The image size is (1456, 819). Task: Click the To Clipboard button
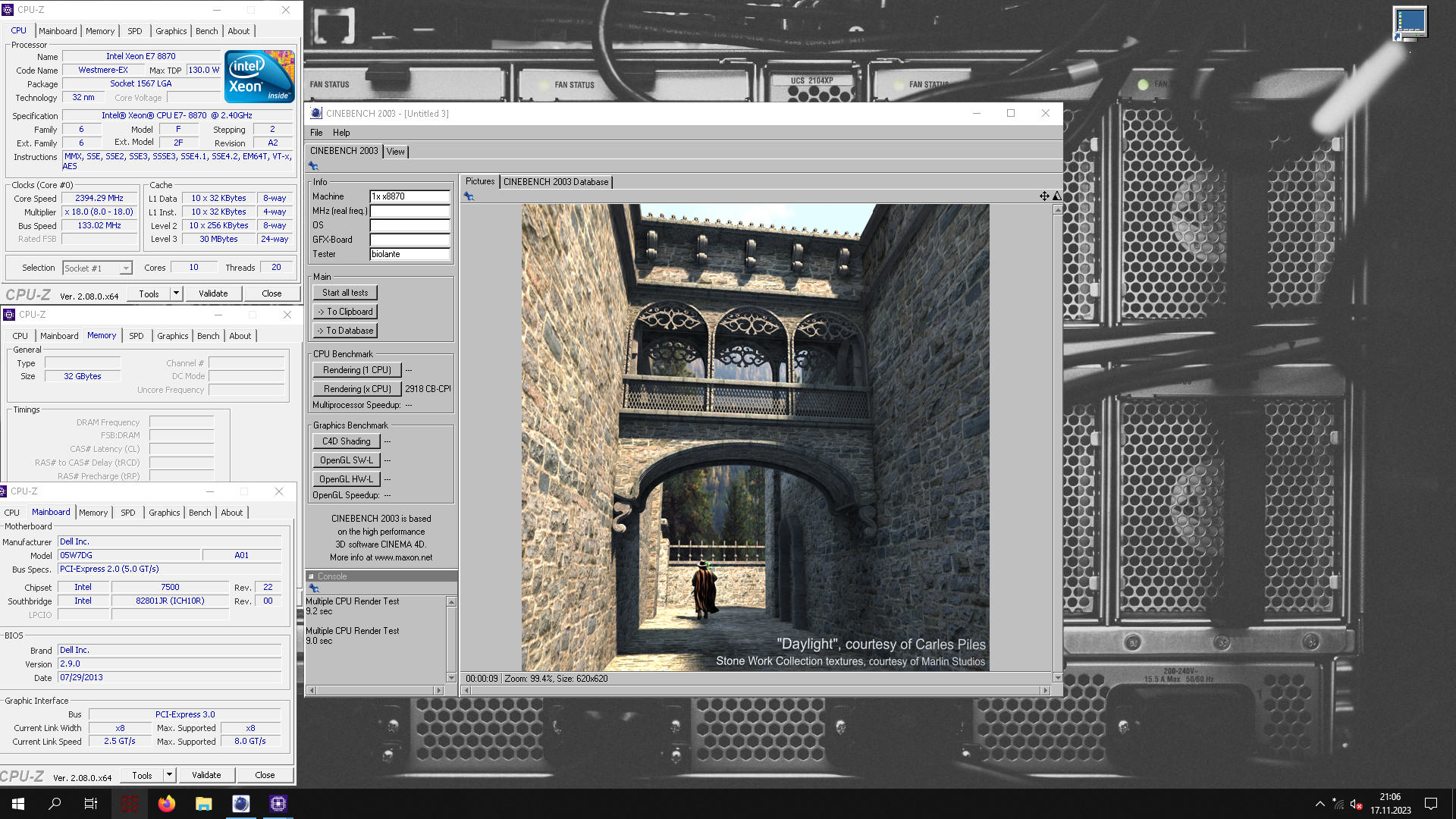(x=345, y=312)
